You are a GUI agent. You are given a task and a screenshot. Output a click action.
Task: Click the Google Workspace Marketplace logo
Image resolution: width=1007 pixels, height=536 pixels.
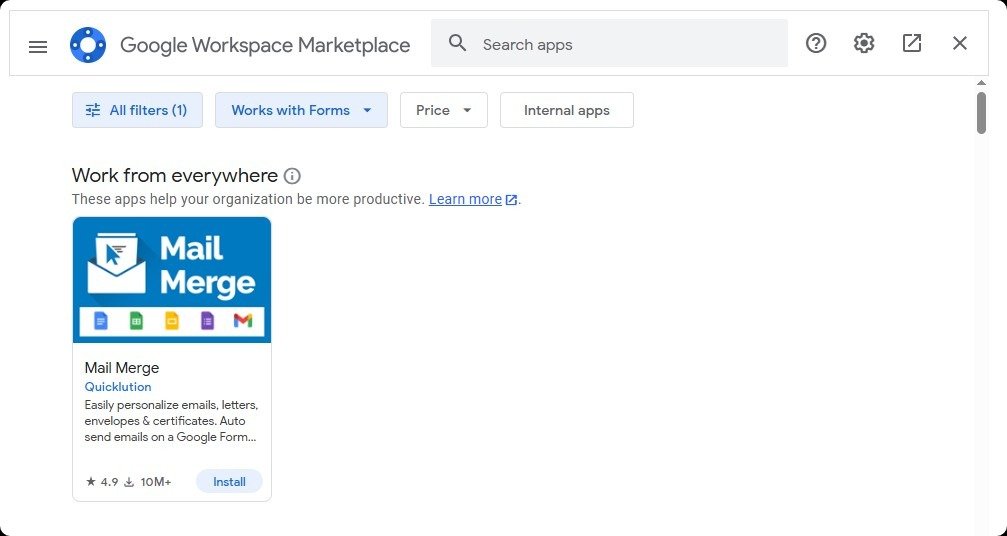pyautogui.click(x=88, y=45)
